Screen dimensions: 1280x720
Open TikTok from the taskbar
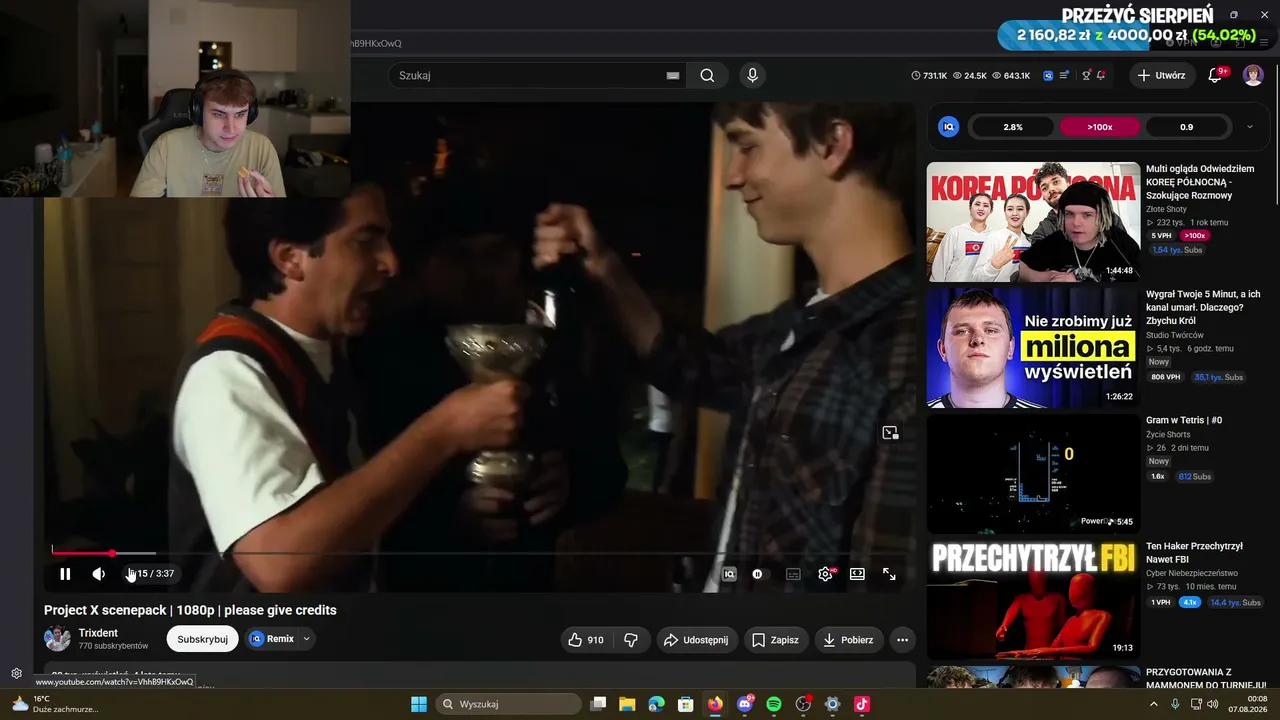tap(862, 704)
